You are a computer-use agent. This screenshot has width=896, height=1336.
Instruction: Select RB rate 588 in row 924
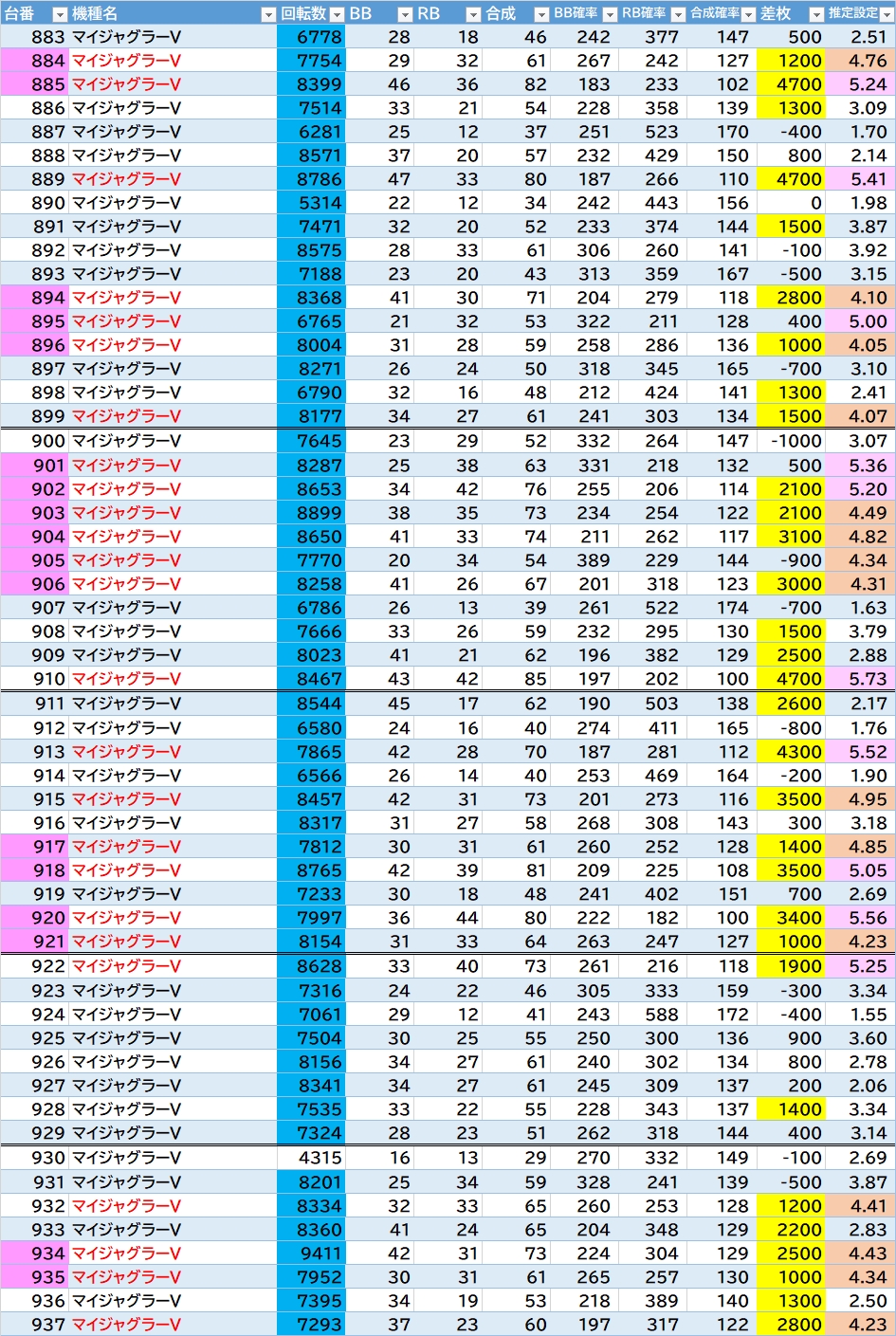(653, 1015)
